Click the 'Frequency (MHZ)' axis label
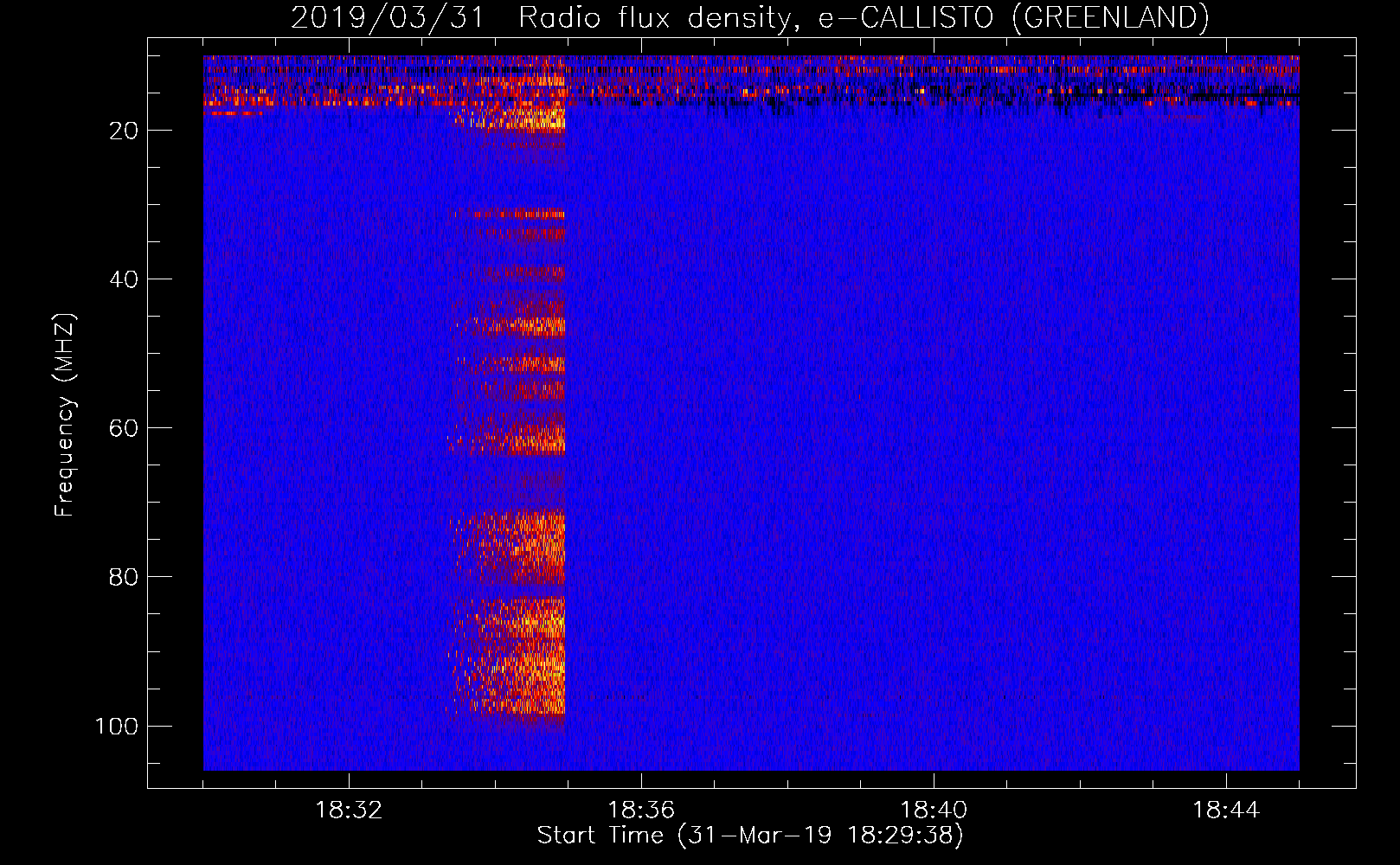The height and width of the screenshot is (865, 1400). (x=65, y=415)
